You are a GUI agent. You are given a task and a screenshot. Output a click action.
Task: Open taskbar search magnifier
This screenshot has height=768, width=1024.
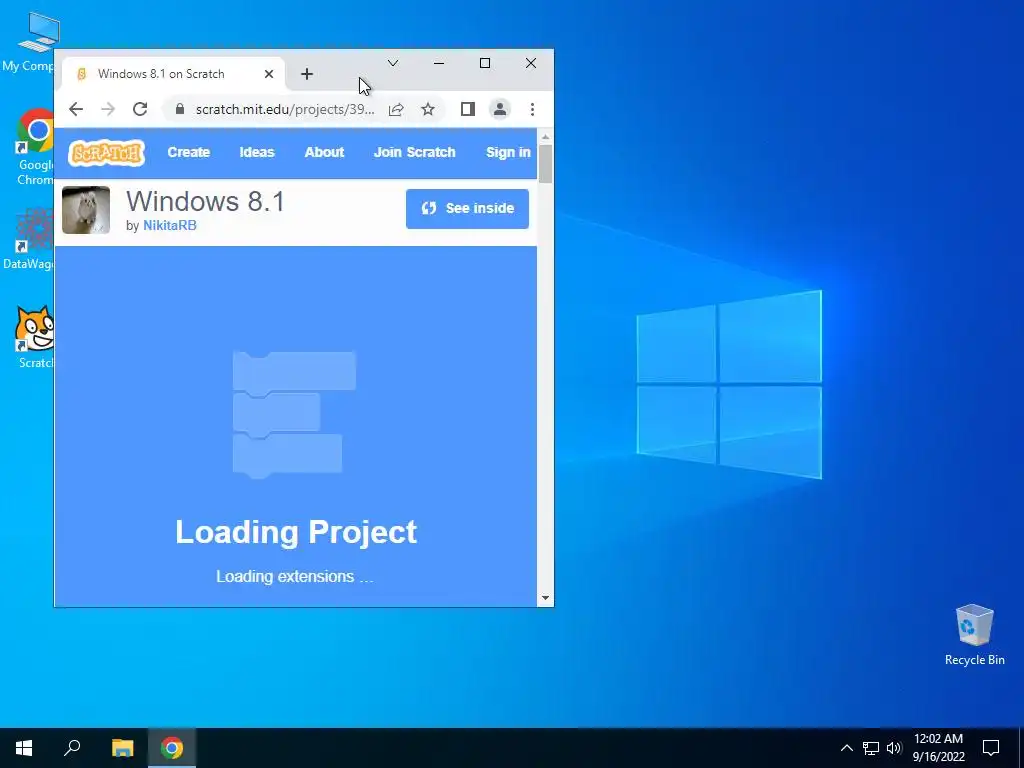[72, 748]
